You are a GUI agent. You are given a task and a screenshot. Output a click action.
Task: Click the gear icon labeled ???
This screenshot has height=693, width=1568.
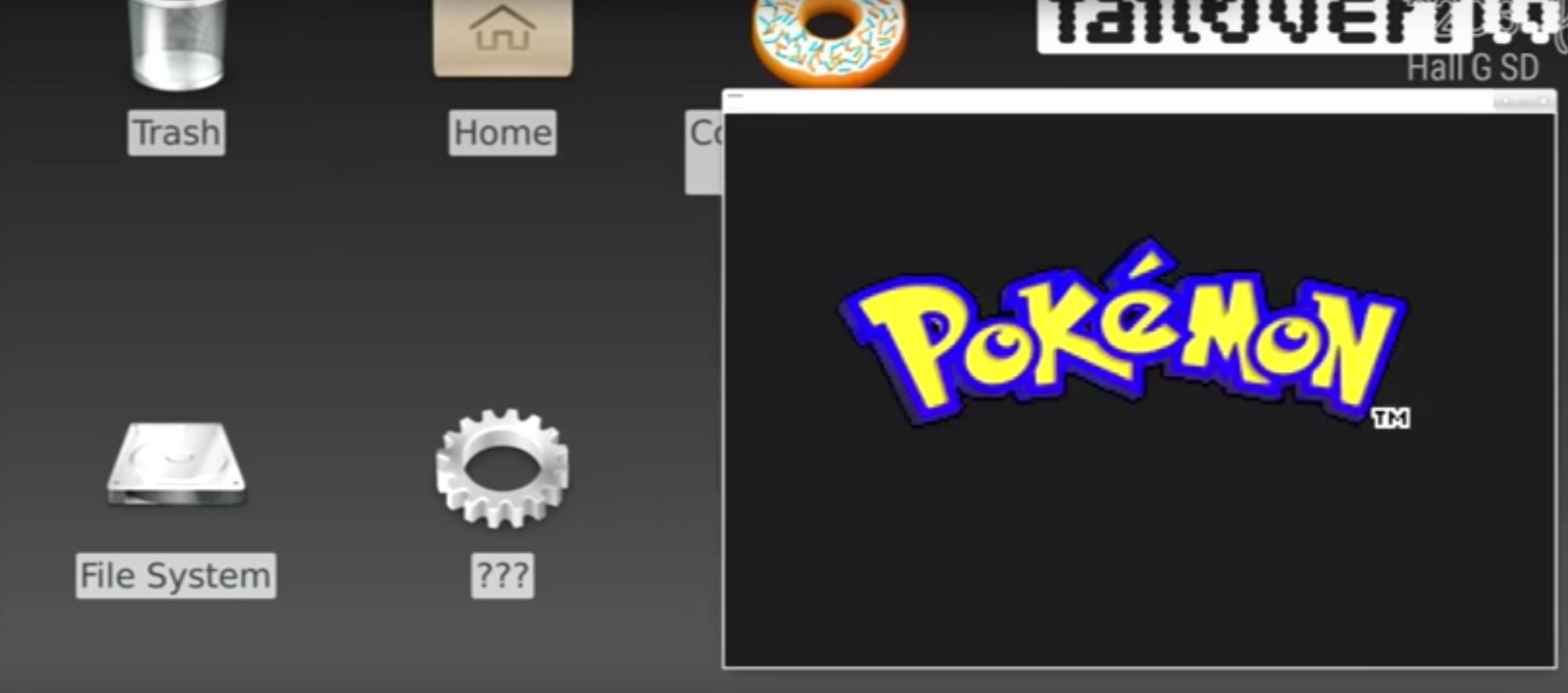(x=502, y=468)
